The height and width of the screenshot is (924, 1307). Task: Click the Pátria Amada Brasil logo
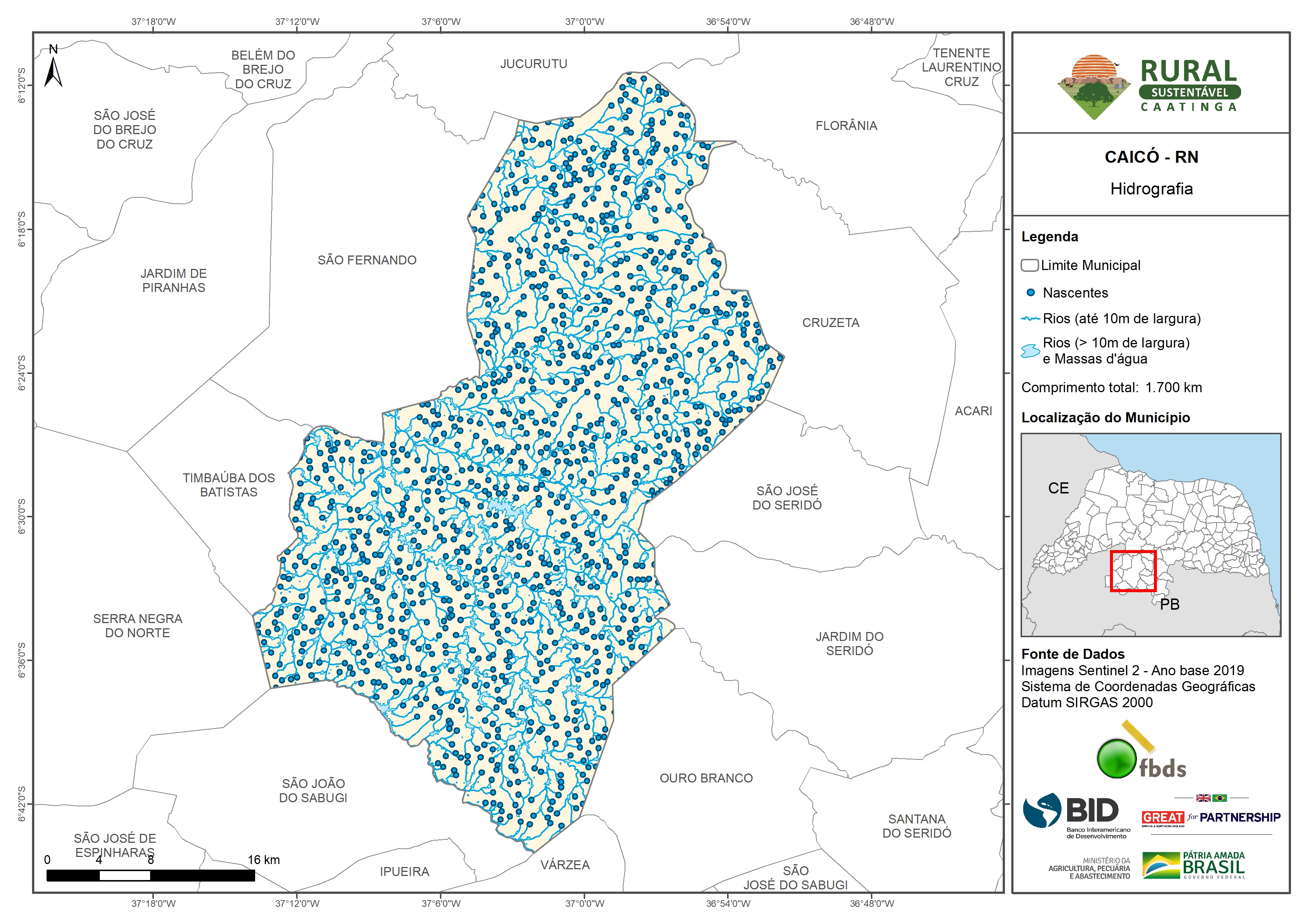tap(1194, 865)
